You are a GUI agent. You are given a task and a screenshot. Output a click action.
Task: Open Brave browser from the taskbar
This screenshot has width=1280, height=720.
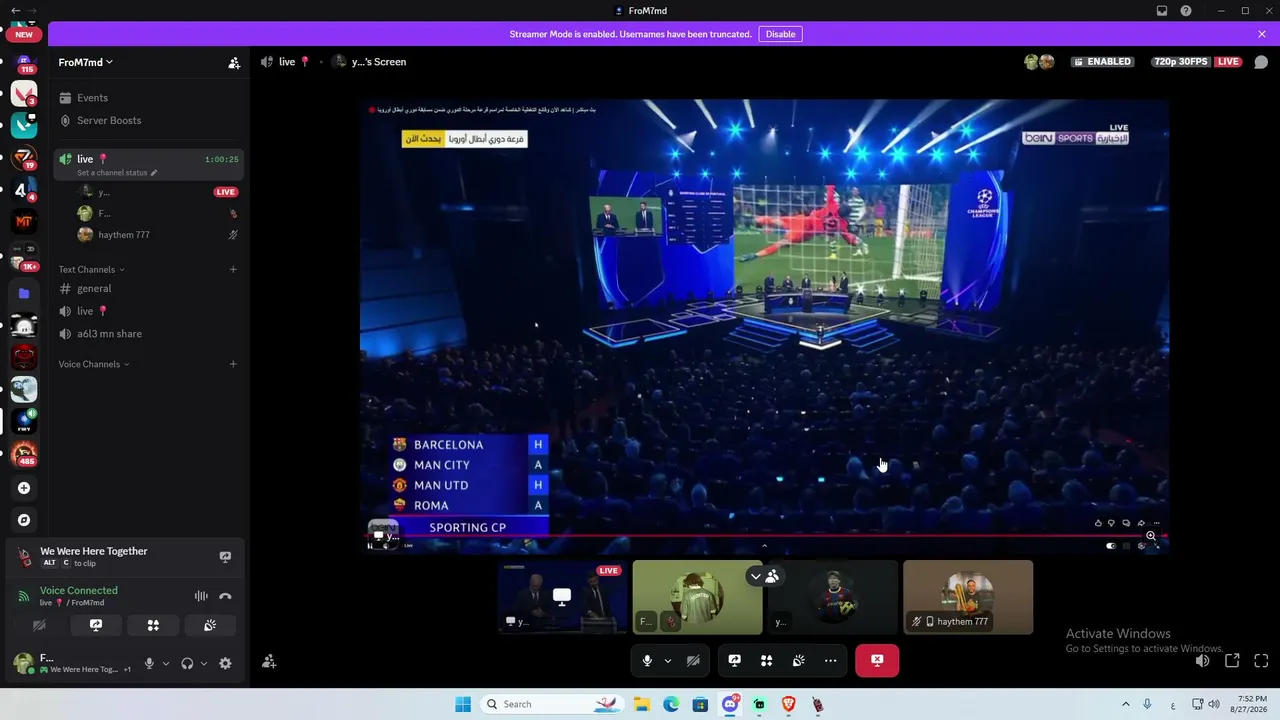(x=788, y=704)
